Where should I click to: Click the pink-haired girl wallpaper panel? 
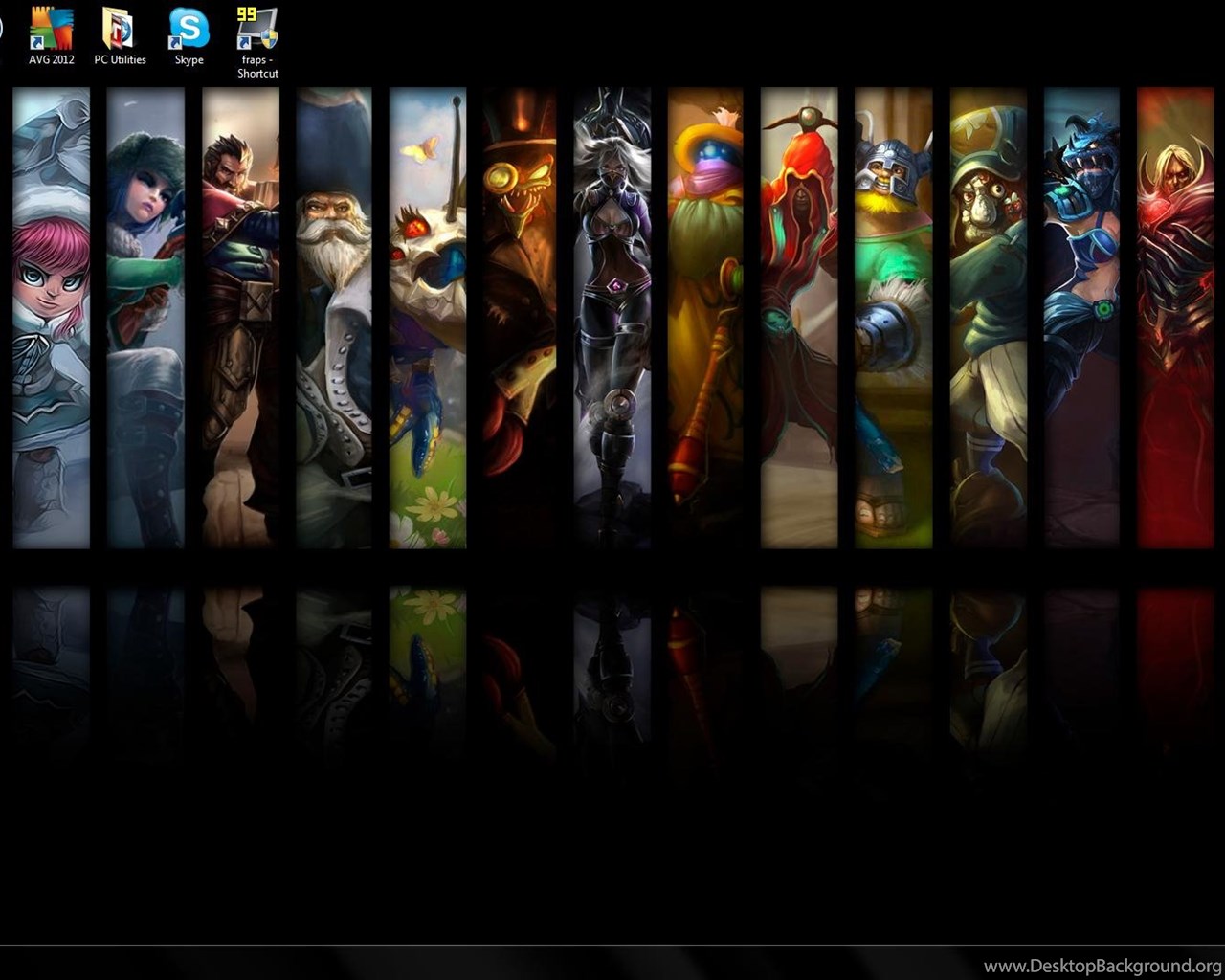52,316
